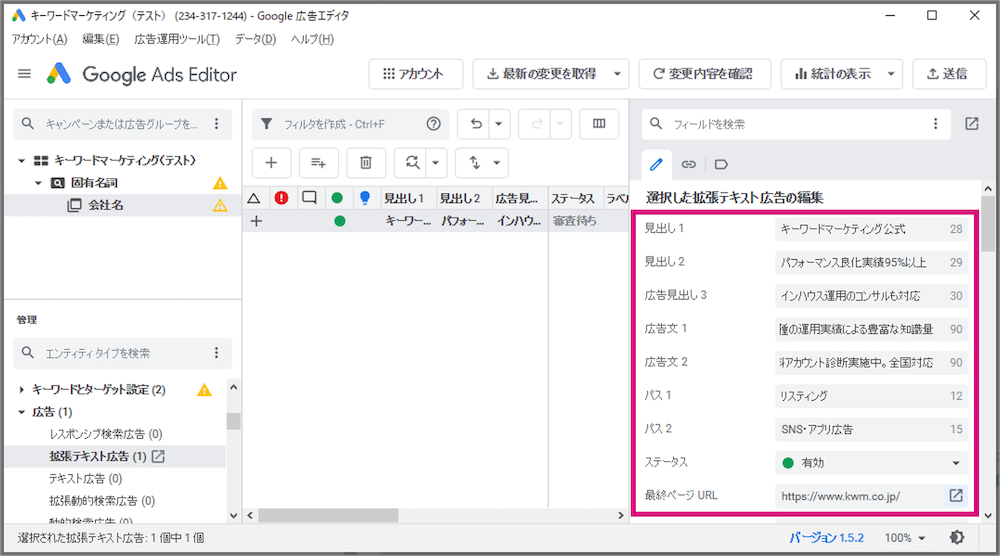Viewport: 1000px width, 556px height.
Task: Click 統計の表示 button
Action: [x=832, y=74]
